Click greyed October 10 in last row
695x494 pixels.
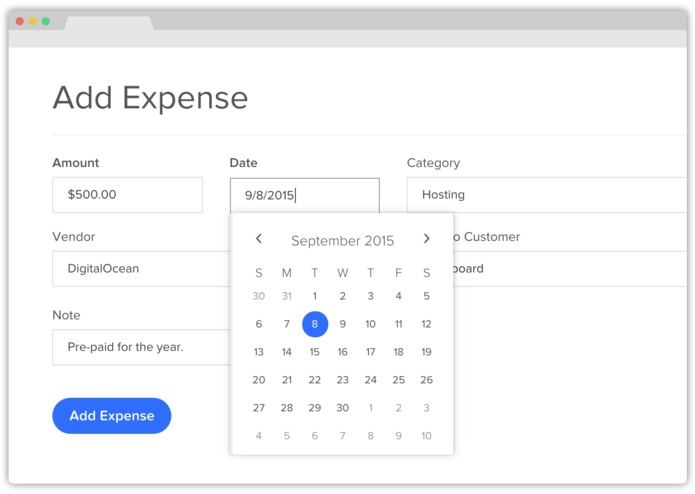point(426,436)
